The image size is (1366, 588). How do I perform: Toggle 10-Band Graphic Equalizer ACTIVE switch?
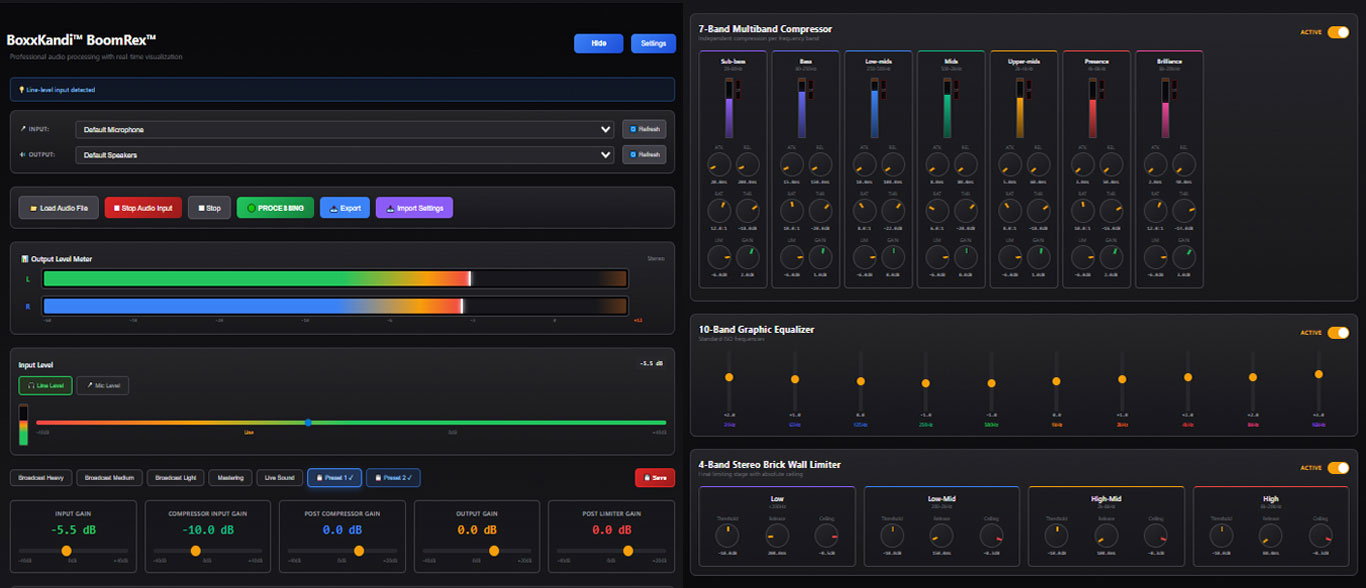[1338, 333]
